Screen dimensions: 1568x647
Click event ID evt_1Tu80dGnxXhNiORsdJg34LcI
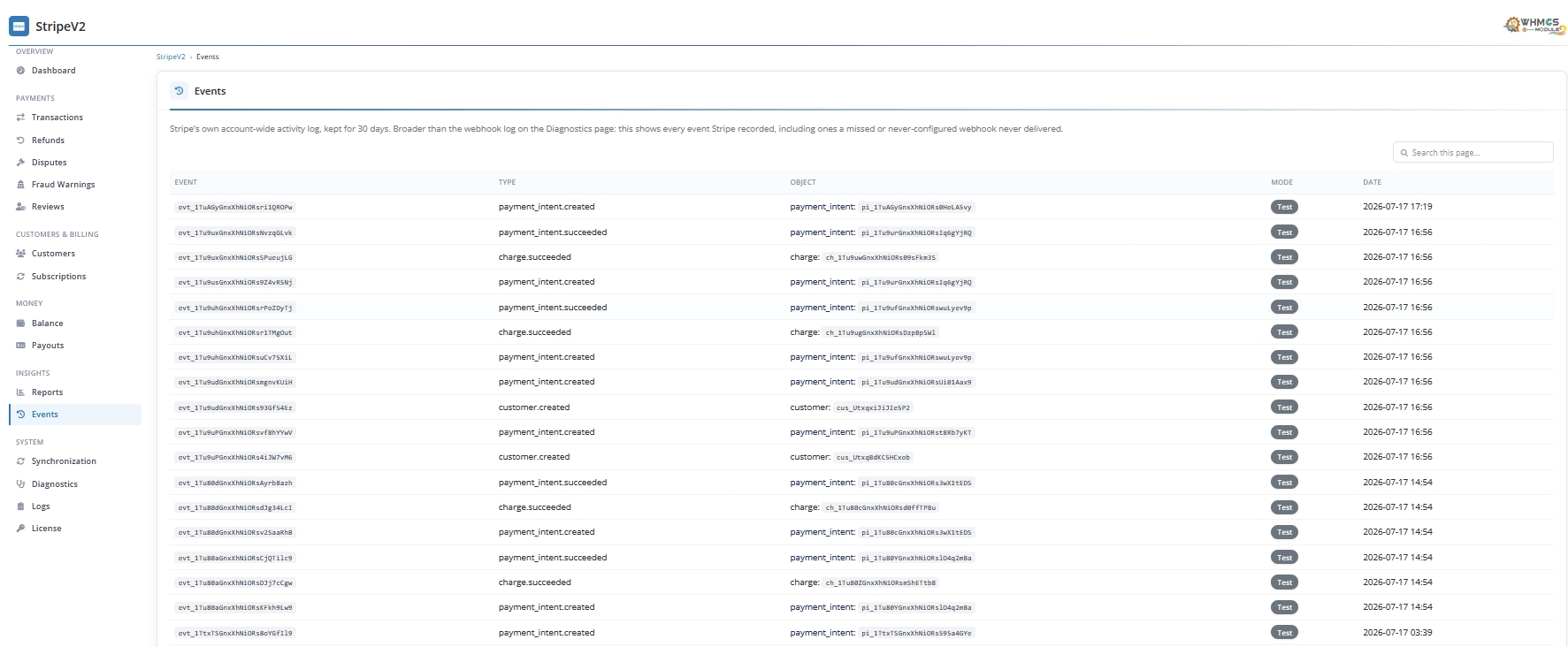pyautogui.click(x=235, y=507)
